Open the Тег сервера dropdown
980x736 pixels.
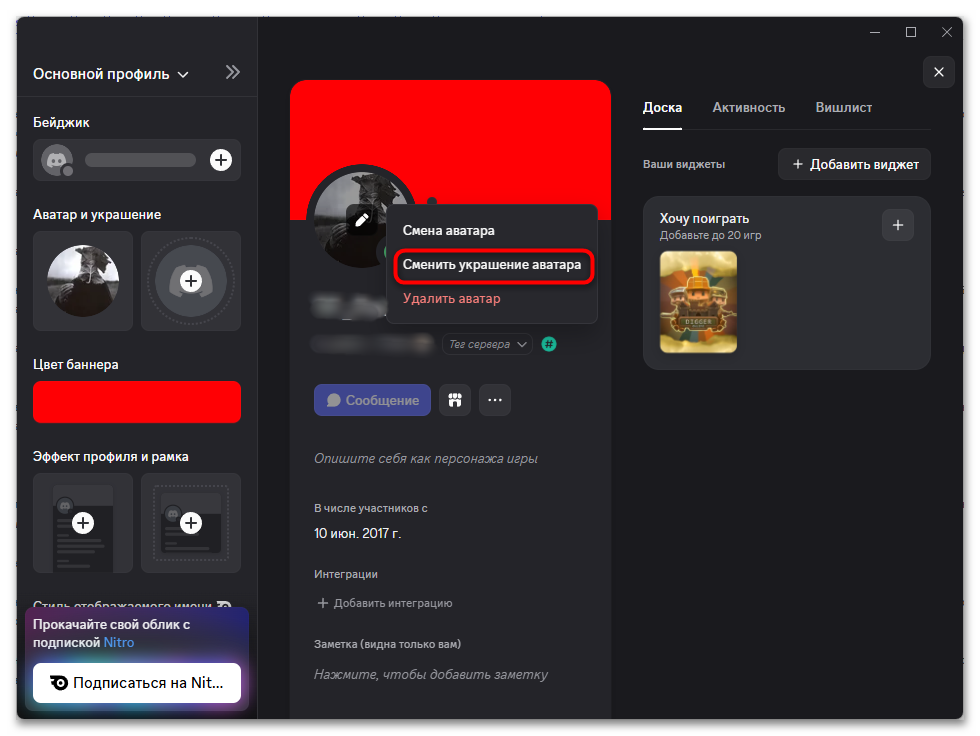[x=488, y=344]
